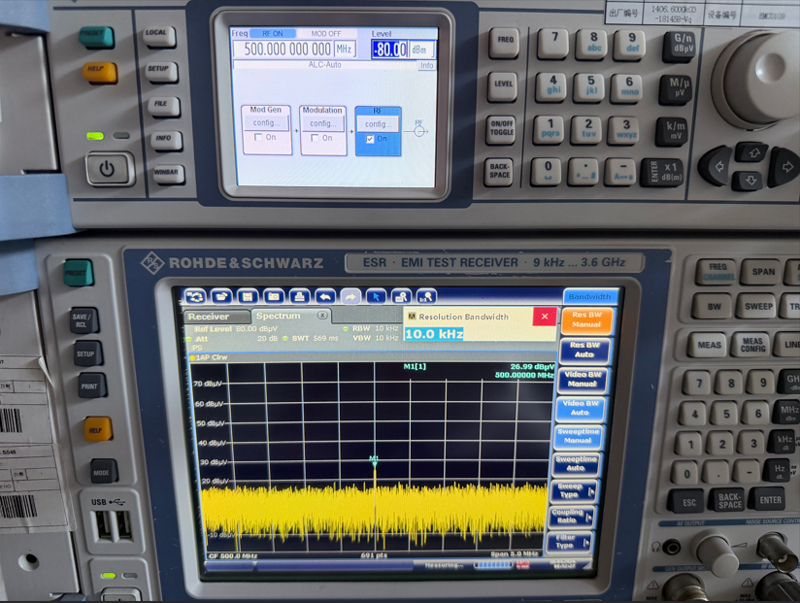Enable the Modulation On checkbox
The height and width of the screenshot is (603, 800).
(x=315, y=138)
